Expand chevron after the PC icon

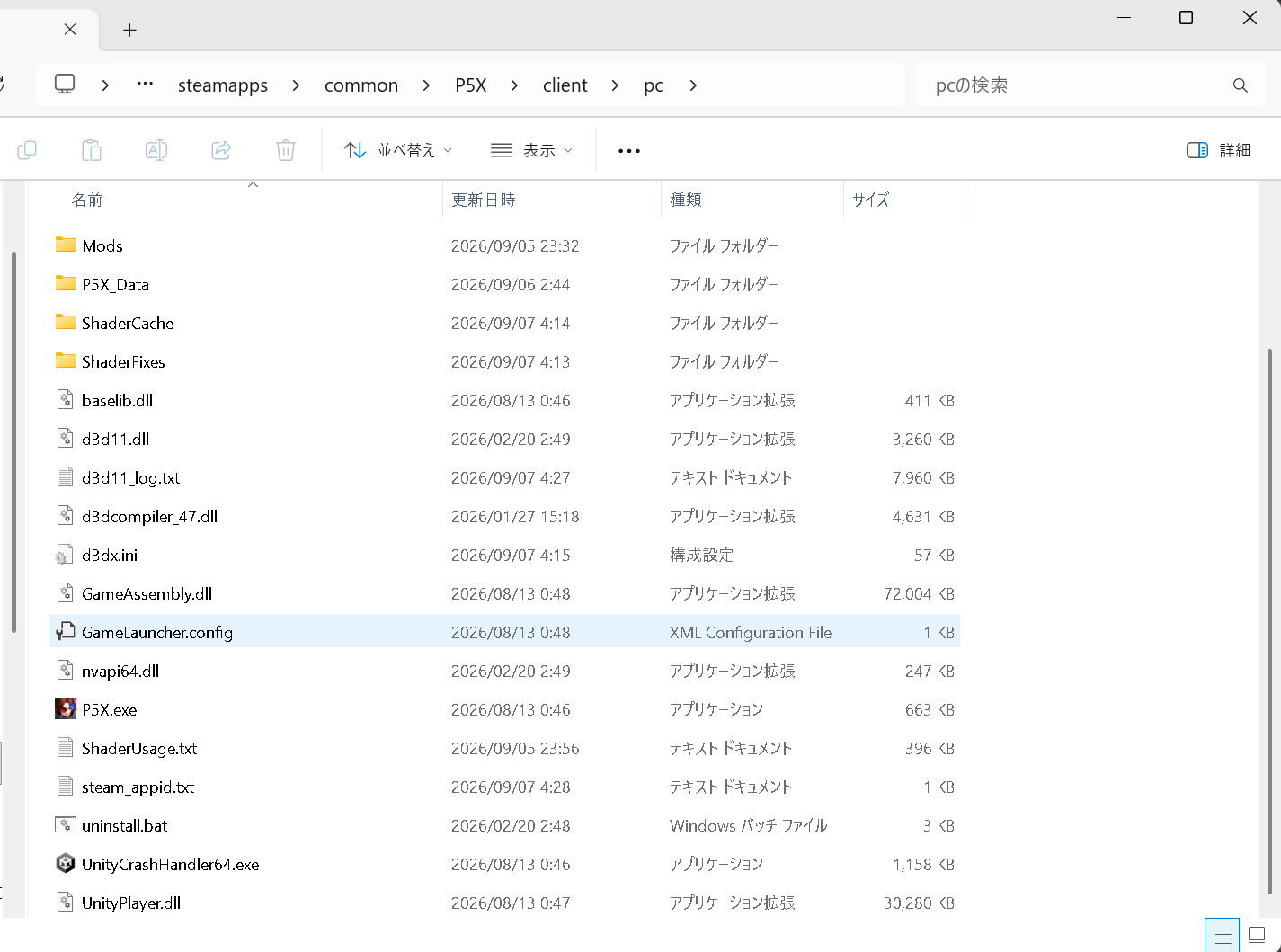tap(106, 85)
